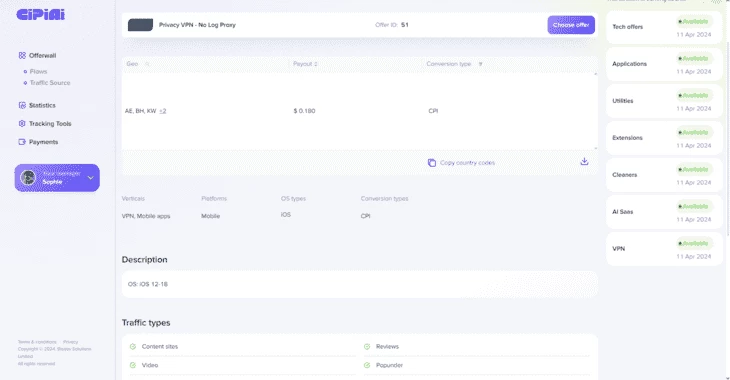
Task: Click the CiPiAi logo
Action: [41, 15]
